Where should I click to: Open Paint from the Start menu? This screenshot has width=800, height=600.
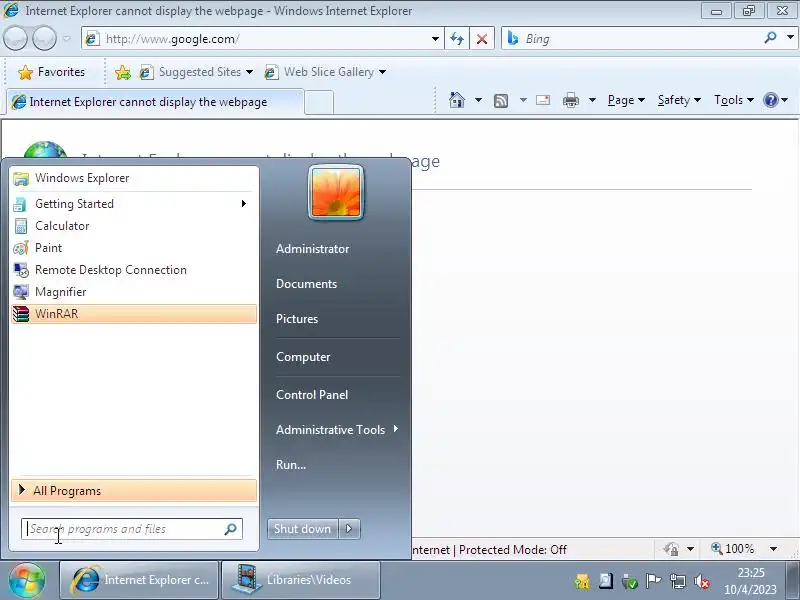[134, 248]
